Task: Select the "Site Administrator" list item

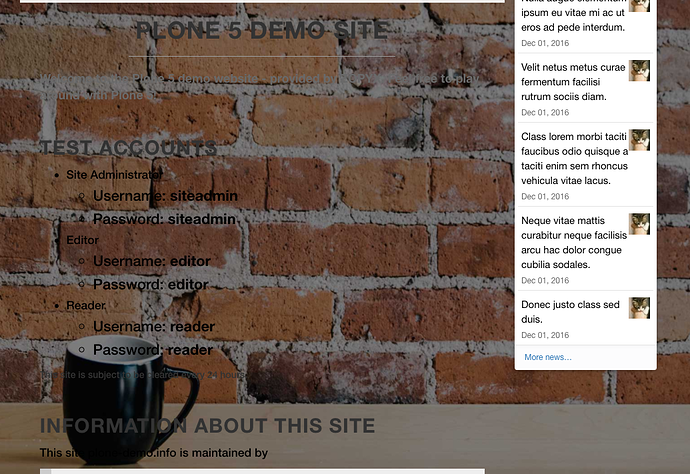Action: point(114,175)
